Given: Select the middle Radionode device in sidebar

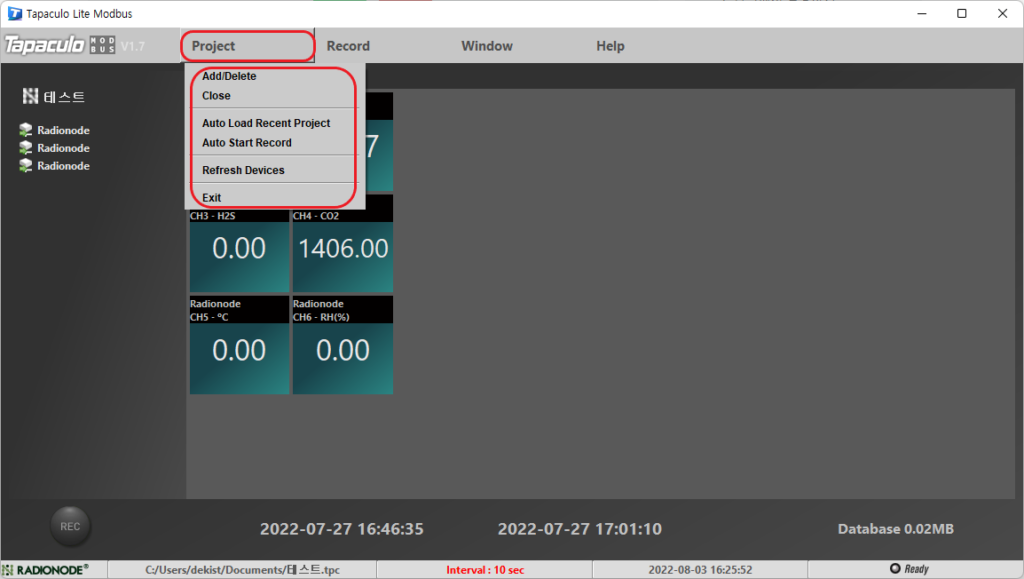Looking at the screenshot, I should 55,148.
